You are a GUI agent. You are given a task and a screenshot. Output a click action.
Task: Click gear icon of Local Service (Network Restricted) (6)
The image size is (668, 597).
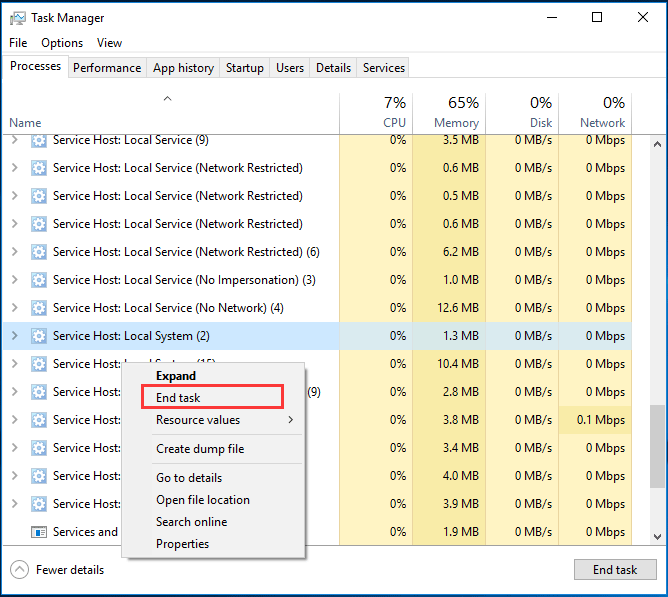(x=39, y=252)
